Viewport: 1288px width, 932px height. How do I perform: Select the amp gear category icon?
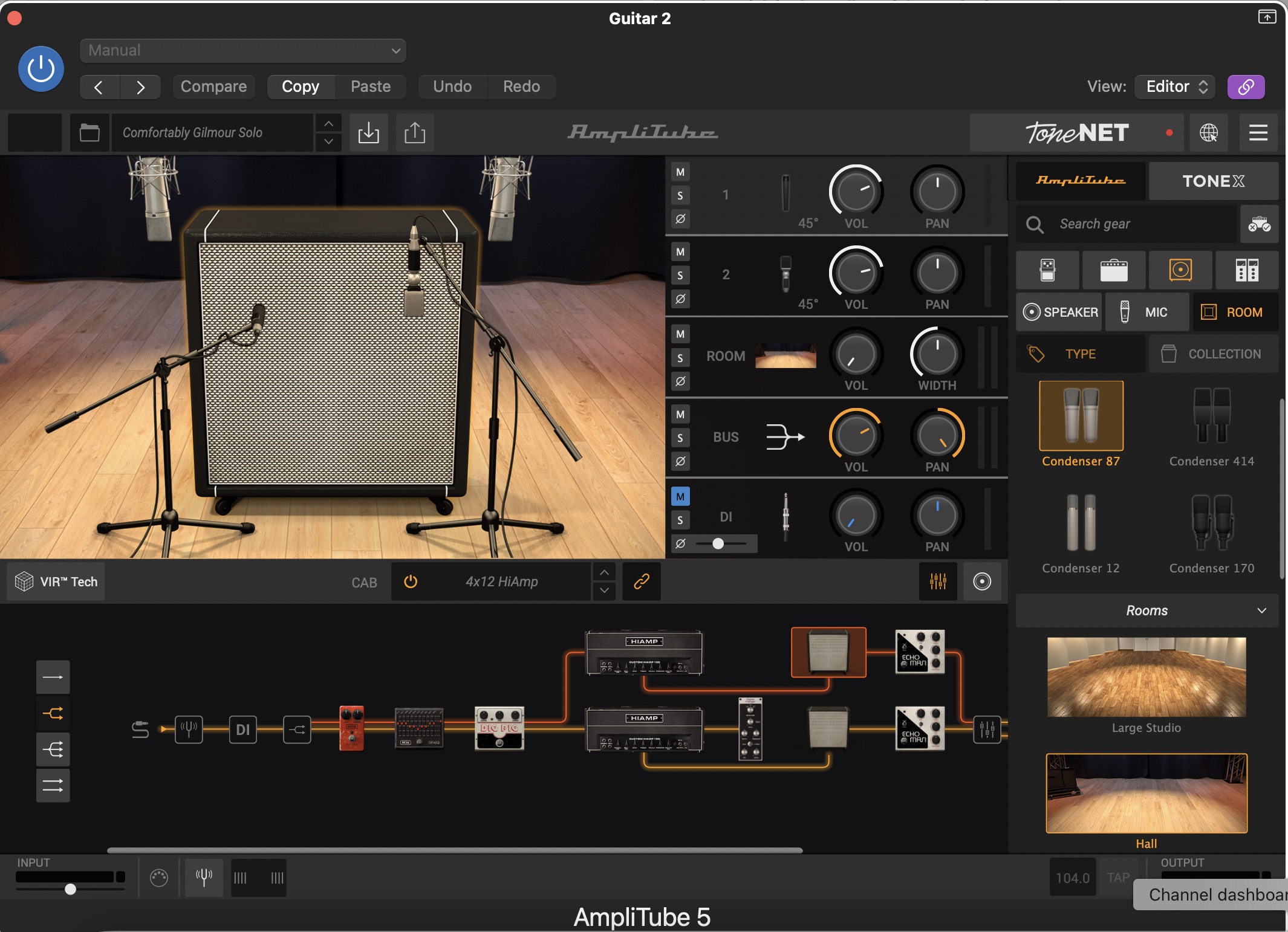(x=1114, y=270)
